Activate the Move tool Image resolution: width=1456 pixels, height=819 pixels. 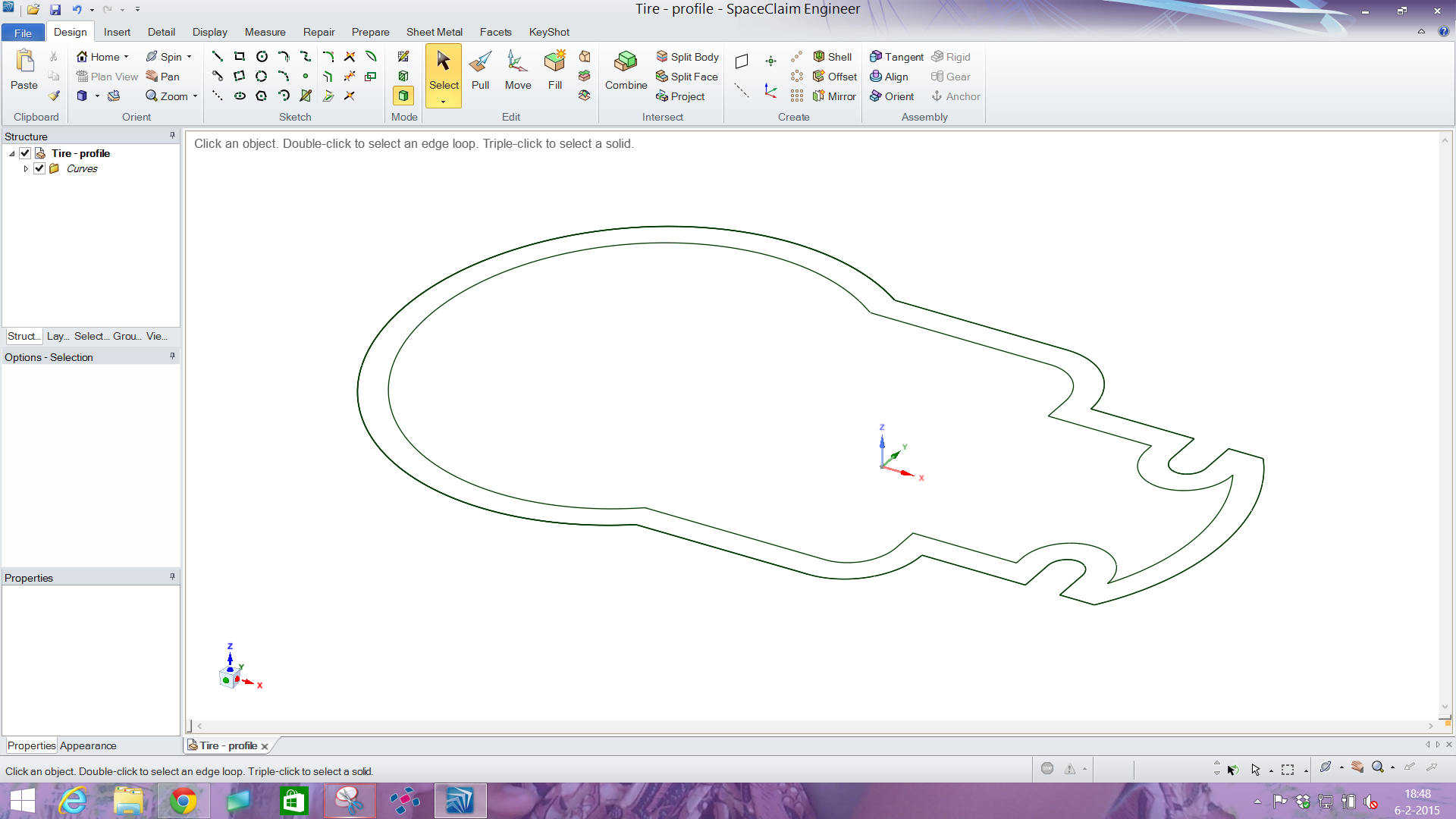[518, 71]
